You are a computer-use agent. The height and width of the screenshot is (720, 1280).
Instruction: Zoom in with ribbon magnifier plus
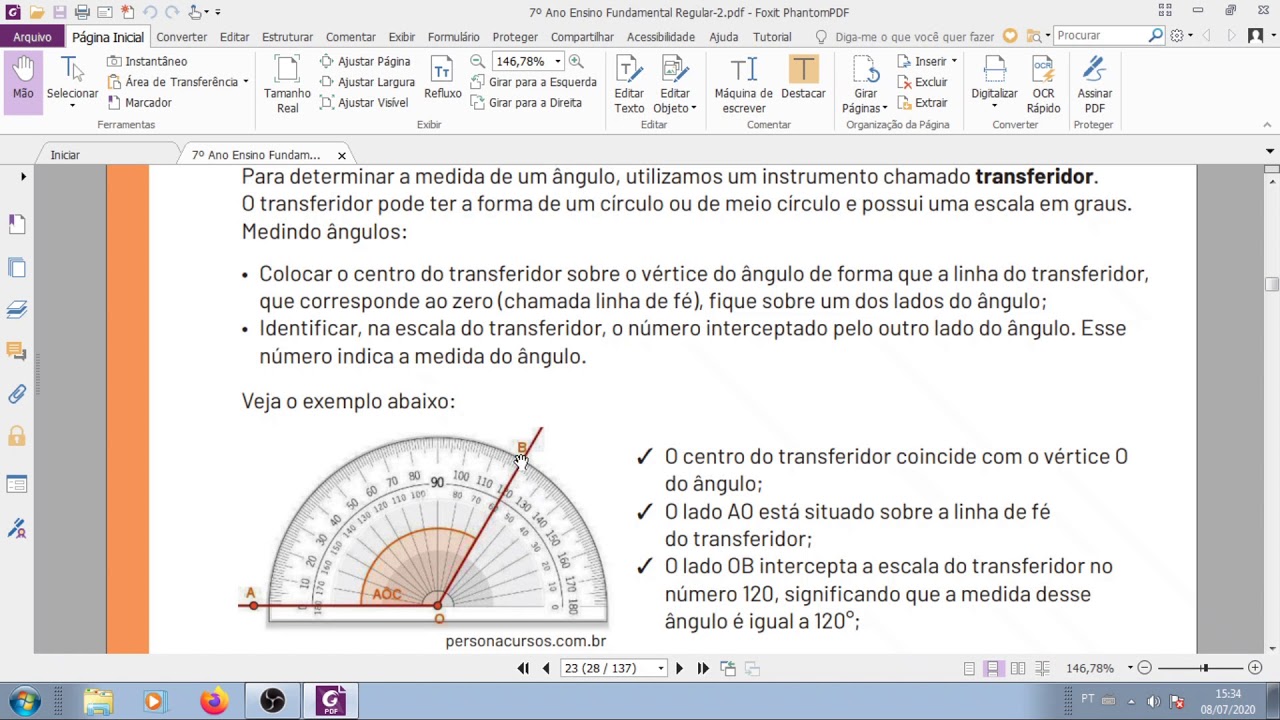[576, 61]
